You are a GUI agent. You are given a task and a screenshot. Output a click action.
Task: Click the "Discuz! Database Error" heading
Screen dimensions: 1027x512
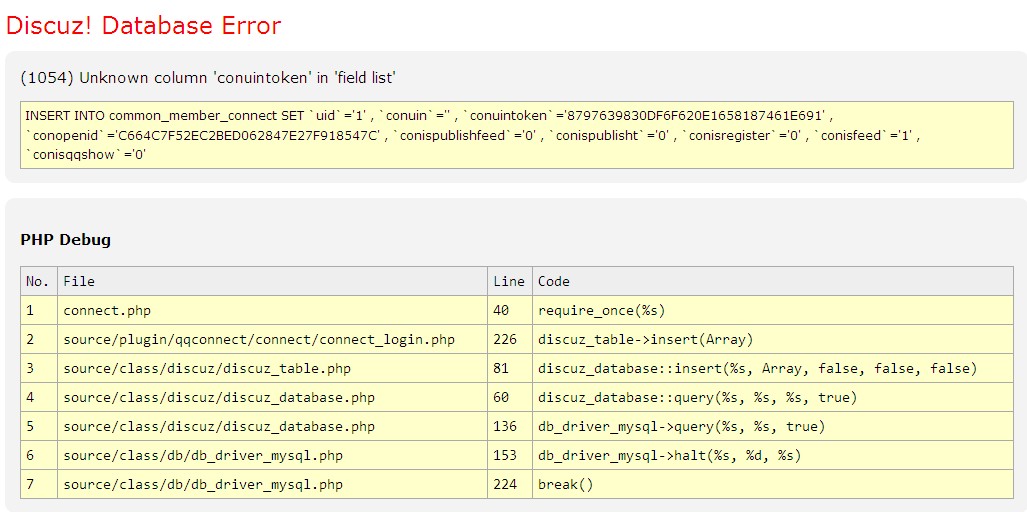(x=144, y=26)
